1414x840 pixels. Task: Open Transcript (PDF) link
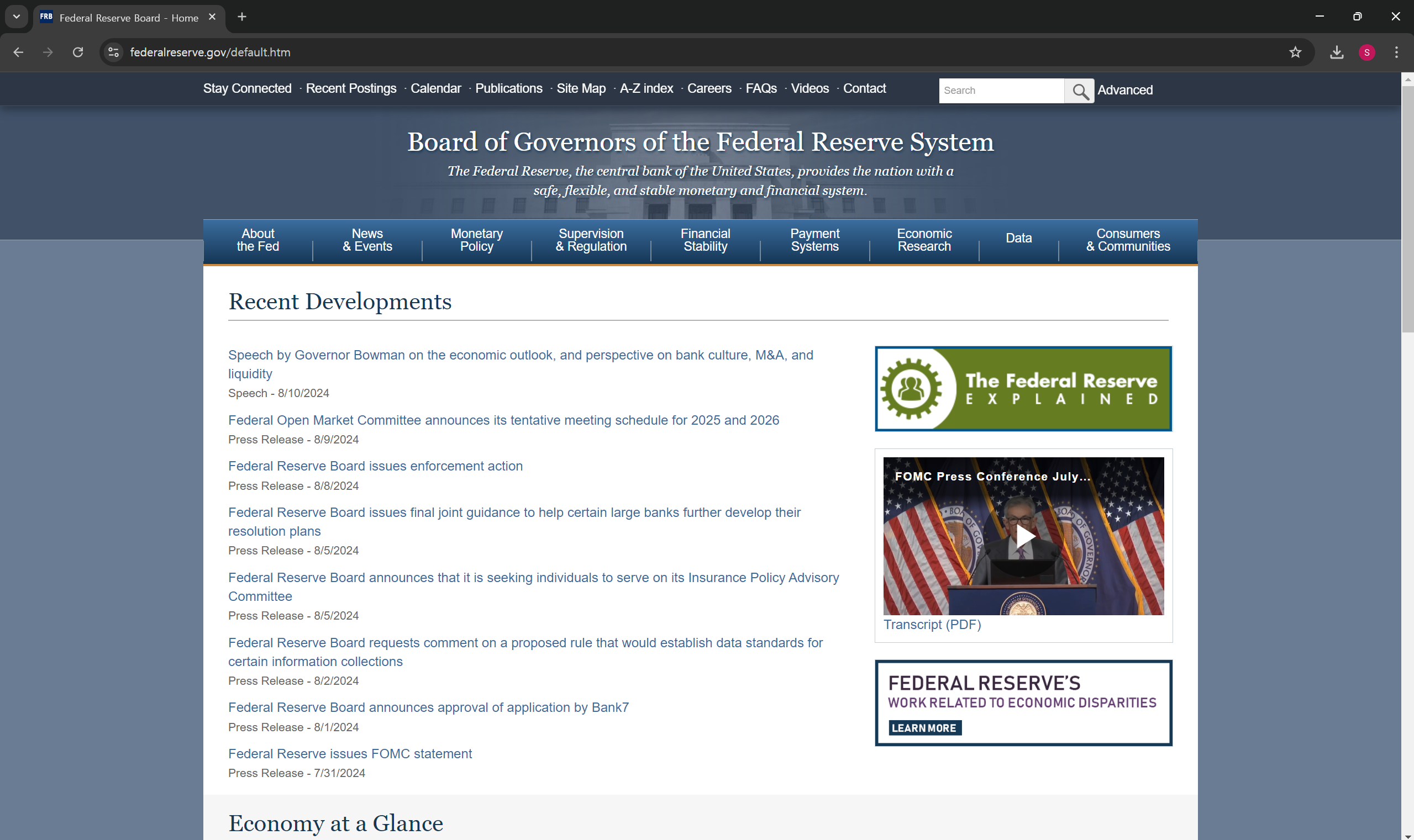[932, 625]
